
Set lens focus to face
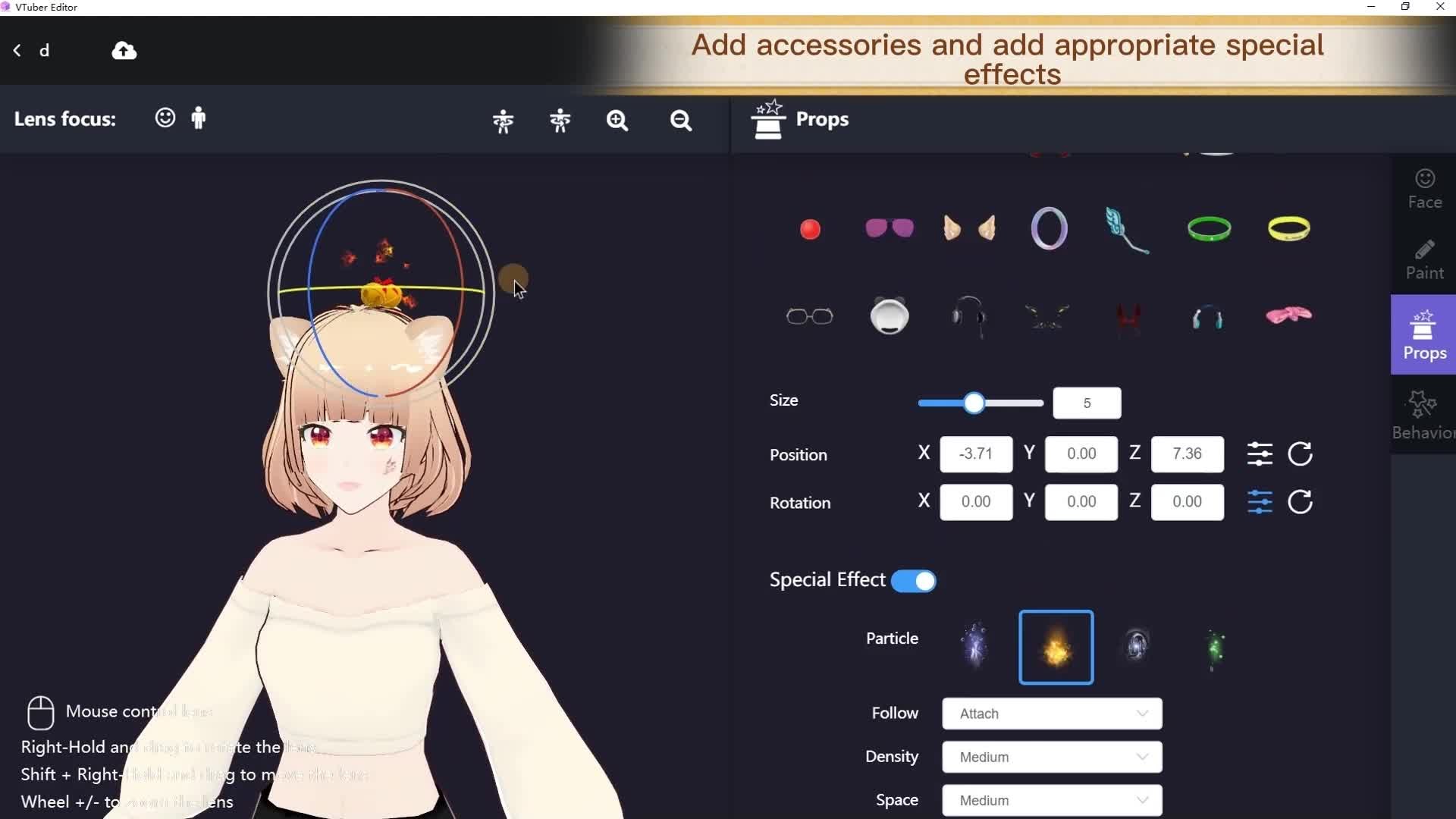point(165,118)
